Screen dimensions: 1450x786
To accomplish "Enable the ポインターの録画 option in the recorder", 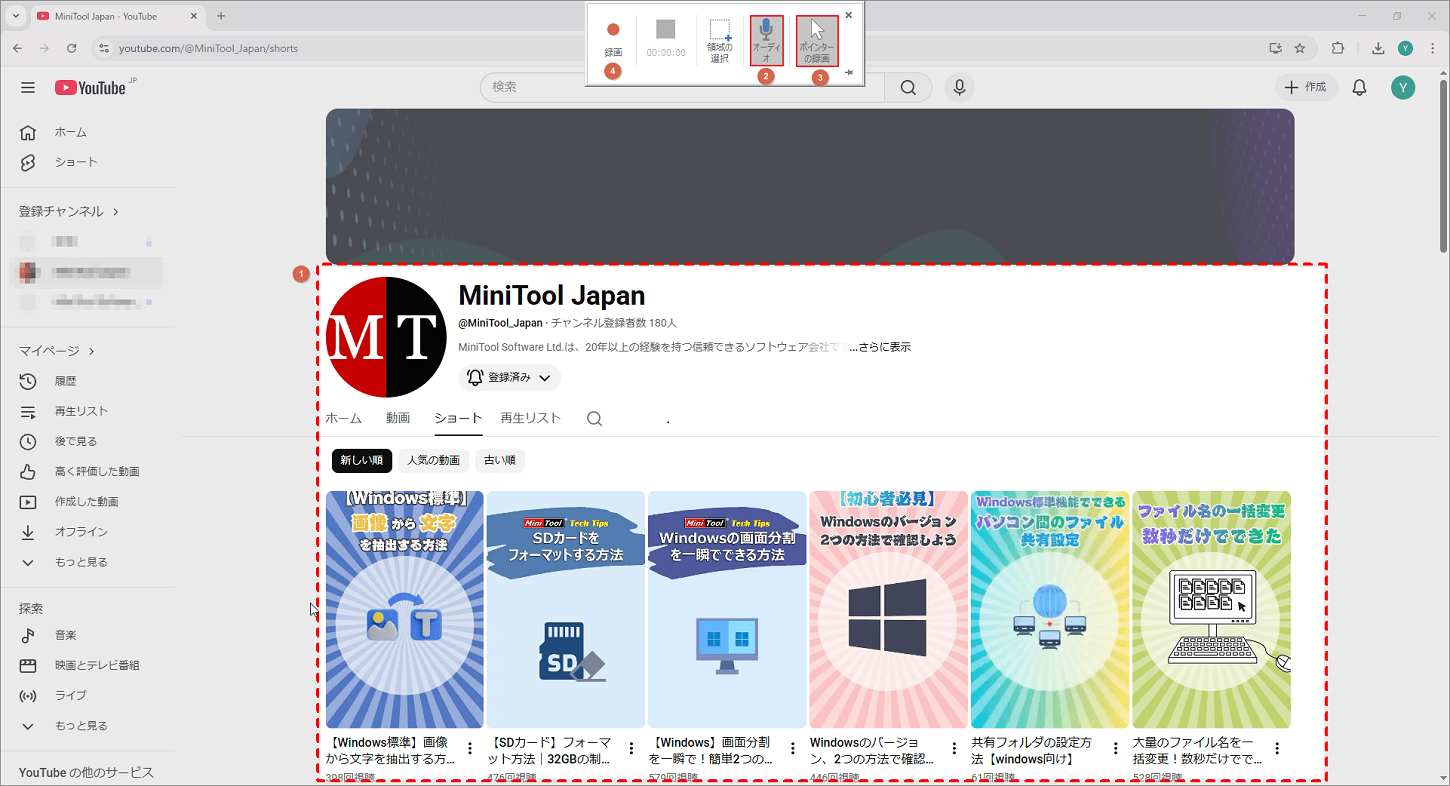I will [818, 40].
